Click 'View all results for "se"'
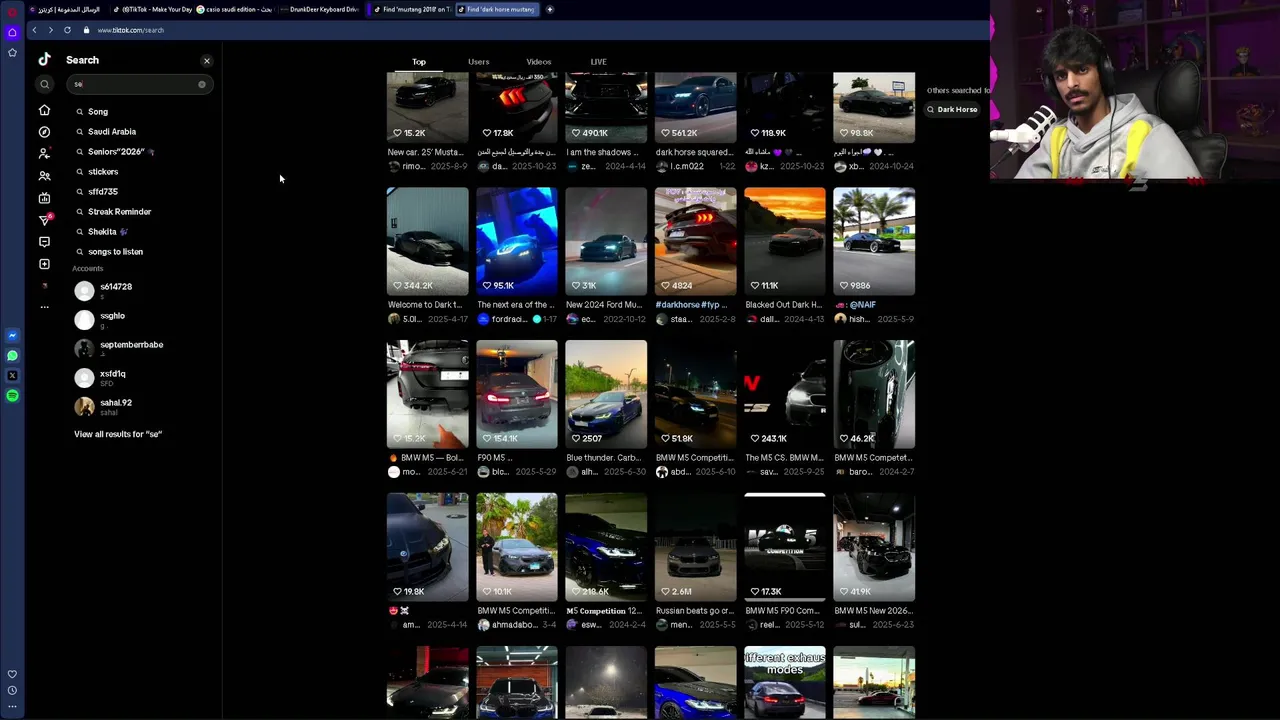This screenshot has width=1280, height=720. (118, 434)
